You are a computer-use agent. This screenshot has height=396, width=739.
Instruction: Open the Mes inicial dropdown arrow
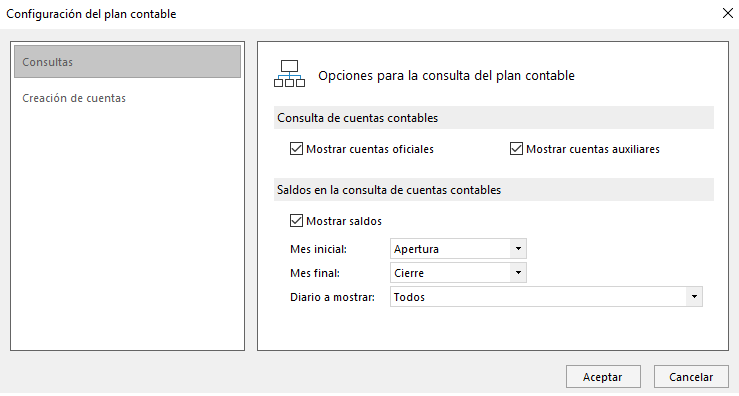click(518, 248)
